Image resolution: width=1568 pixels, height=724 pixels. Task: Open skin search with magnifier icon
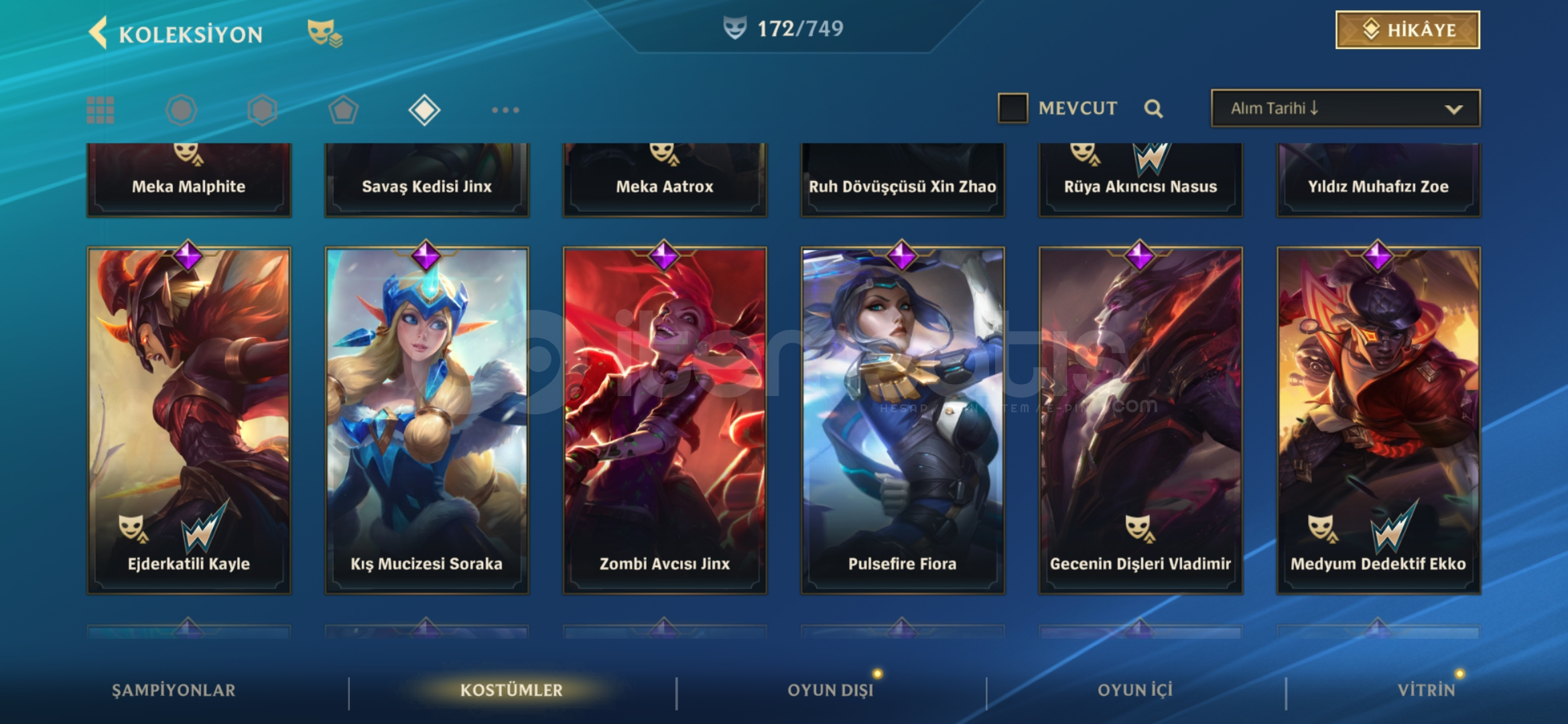pos(1153,109)
